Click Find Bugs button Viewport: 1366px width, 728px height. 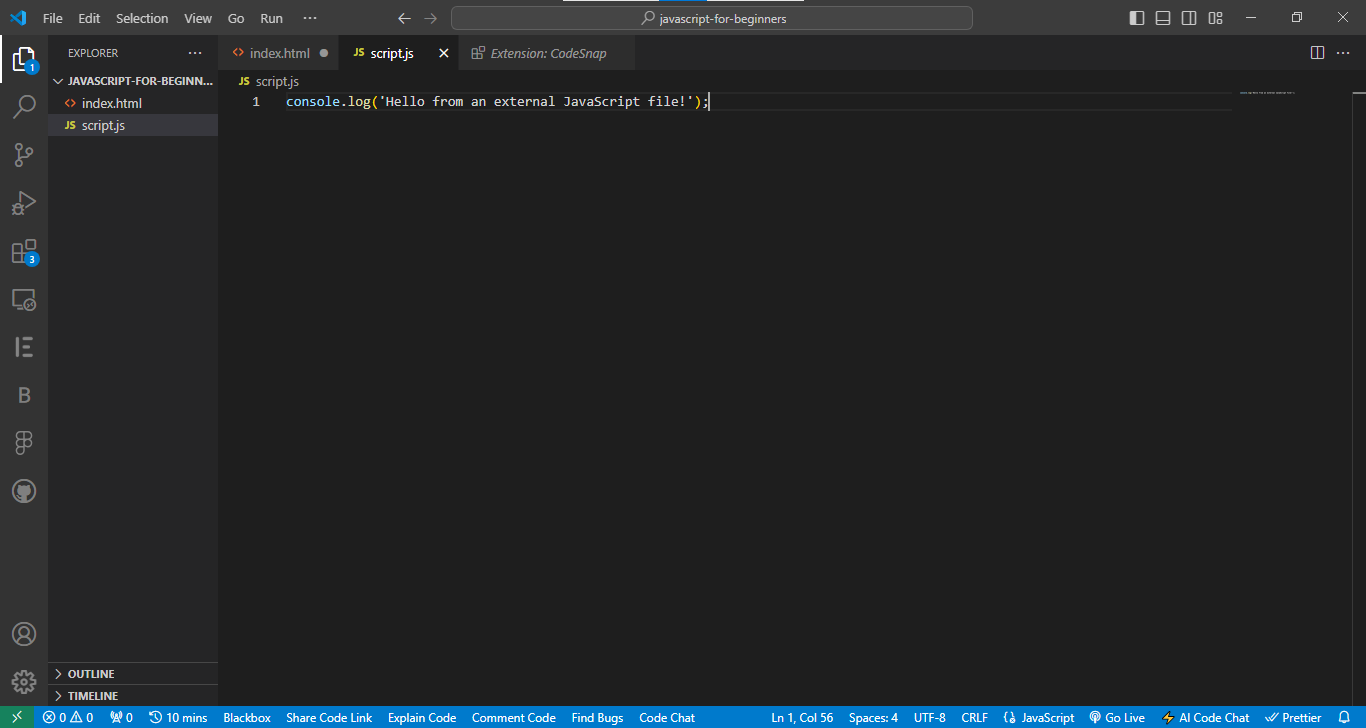tap(597, 717)
